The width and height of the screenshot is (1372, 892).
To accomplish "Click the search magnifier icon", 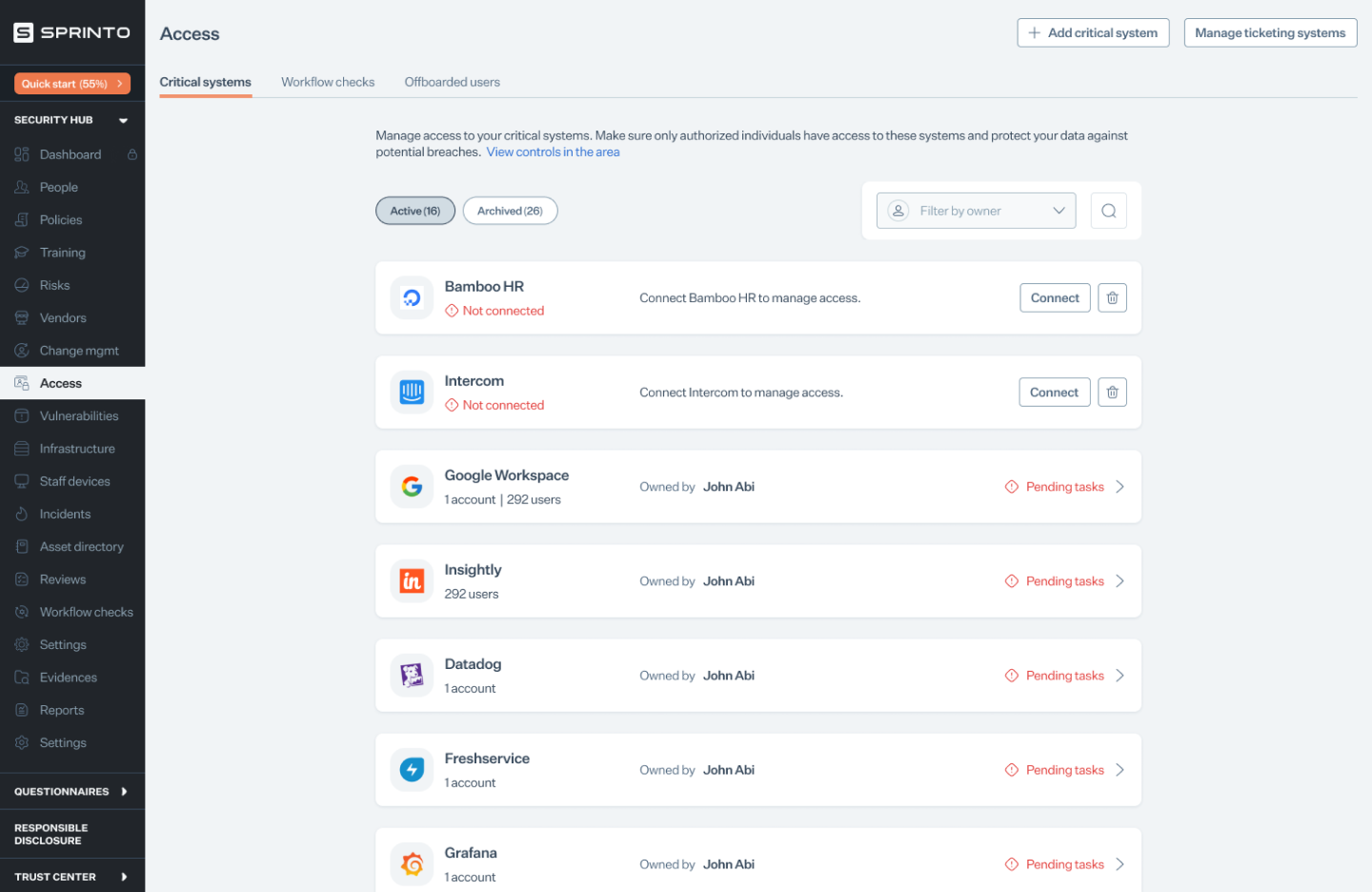I will coord(1109,211).
